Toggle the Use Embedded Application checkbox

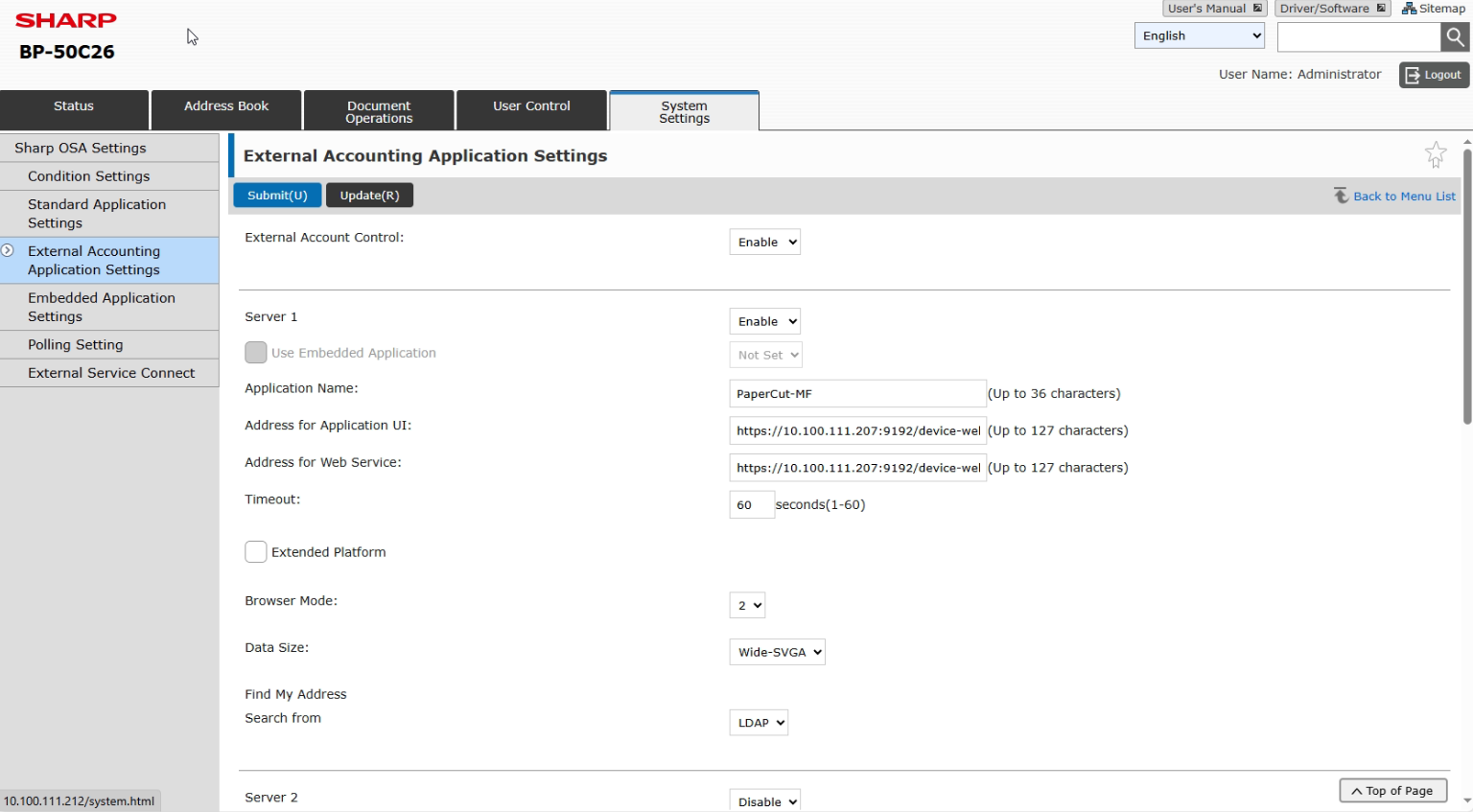click(x=256, y=353)
